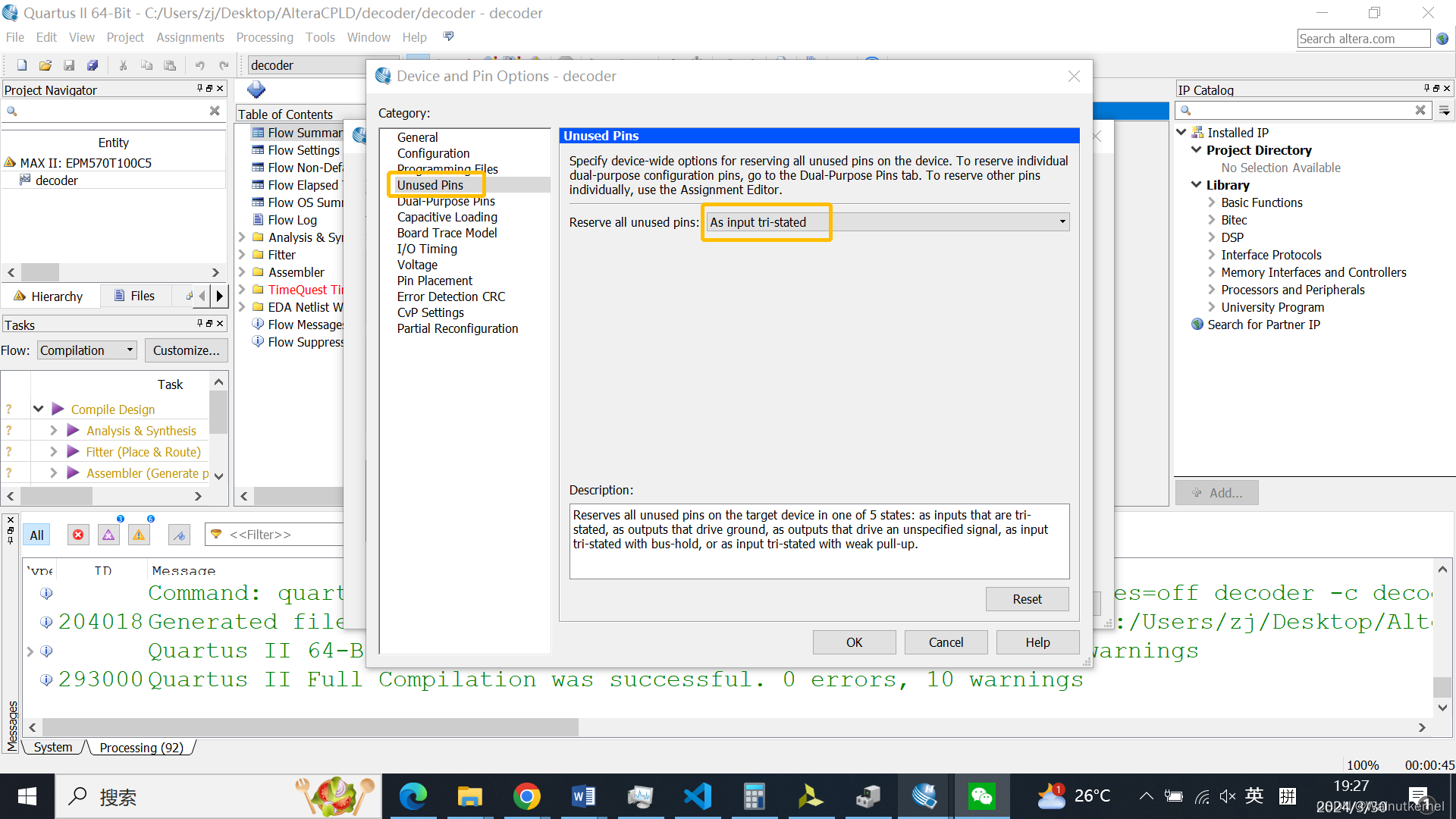Click the IP Catalog options menu icon

point(1445,111)
